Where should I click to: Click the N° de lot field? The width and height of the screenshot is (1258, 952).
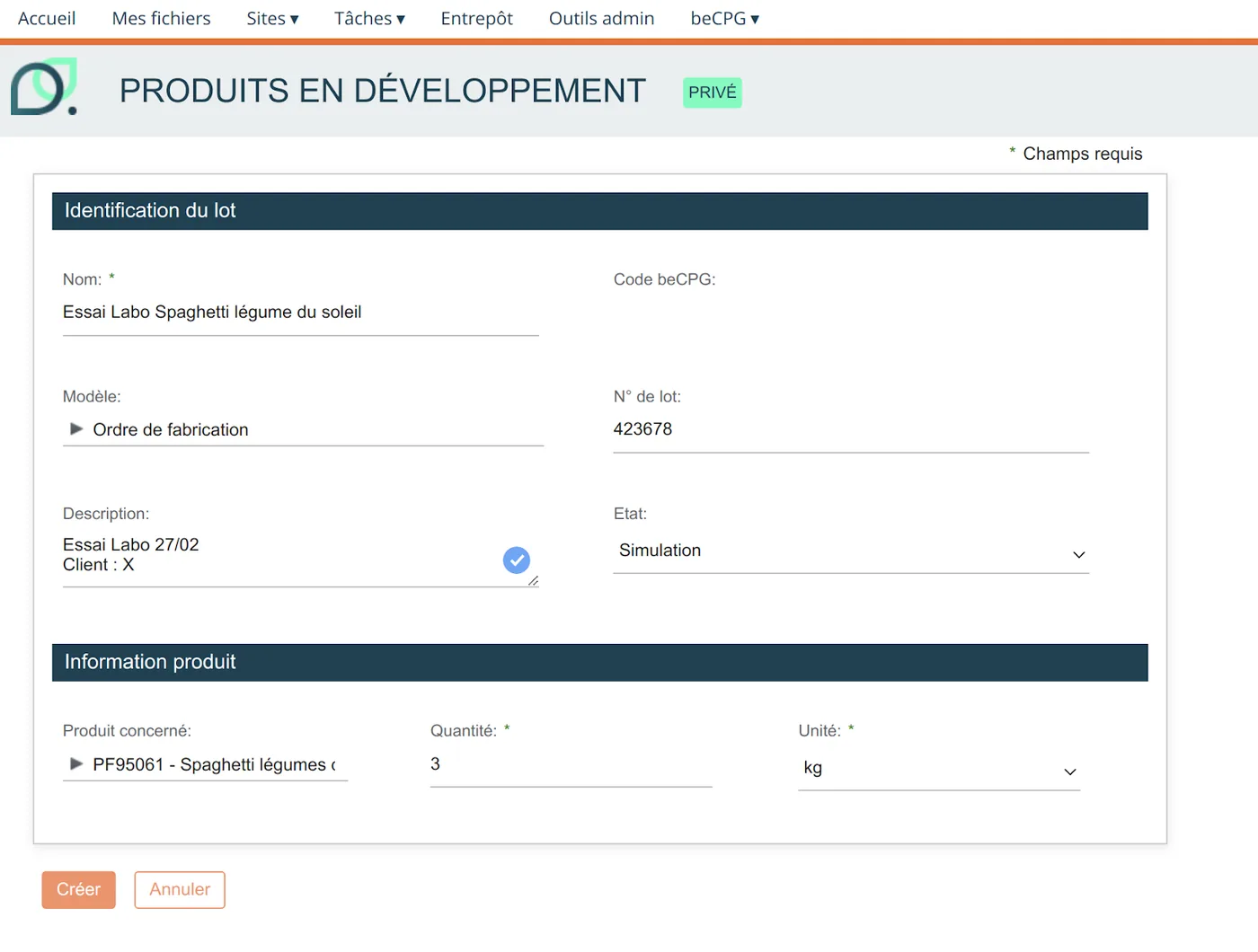(x=851, y=430)
